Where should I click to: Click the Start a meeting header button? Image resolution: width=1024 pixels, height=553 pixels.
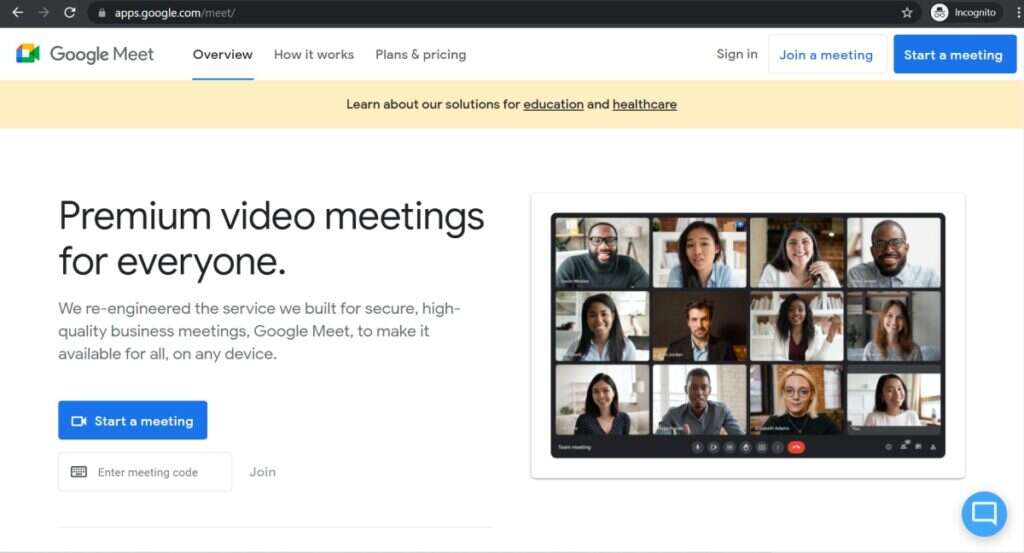click(x=954, y=55)
